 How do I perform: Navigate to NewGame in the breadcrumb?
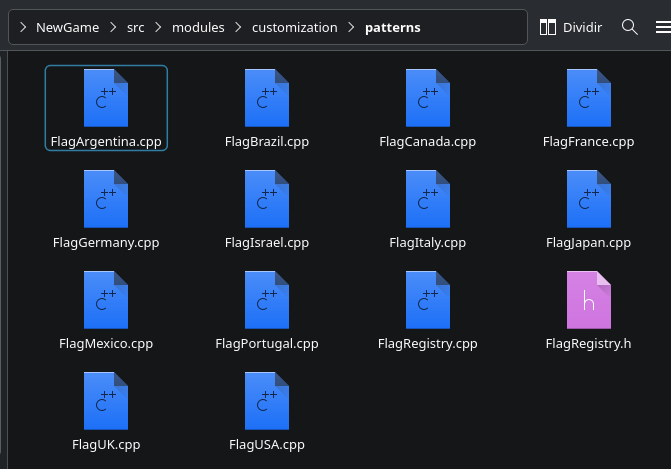[x=67, y=27]
